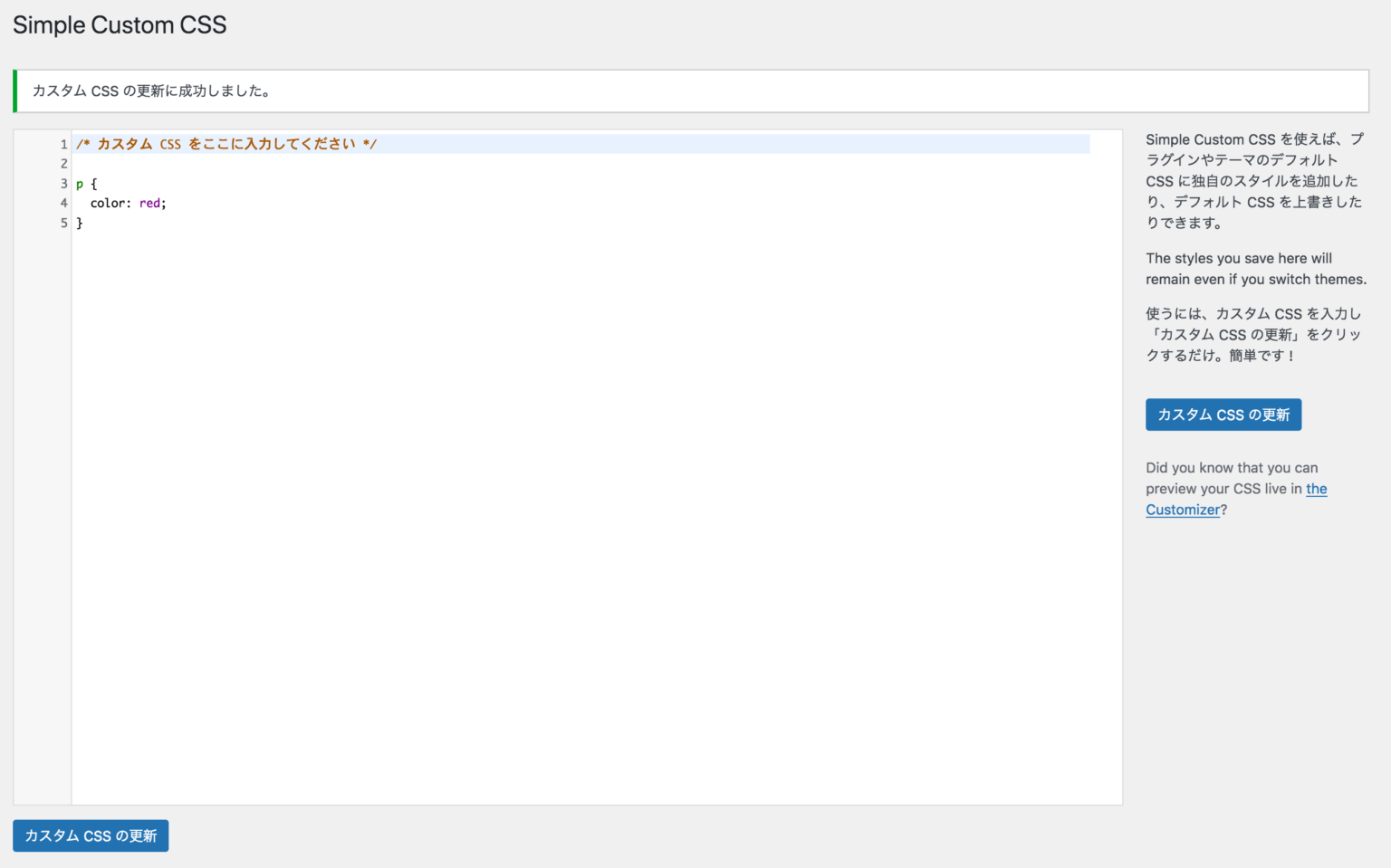The width and height of the screenshot is (1391, 868).
Task: Click the "p {" selector line
Action: coord(86,183)
